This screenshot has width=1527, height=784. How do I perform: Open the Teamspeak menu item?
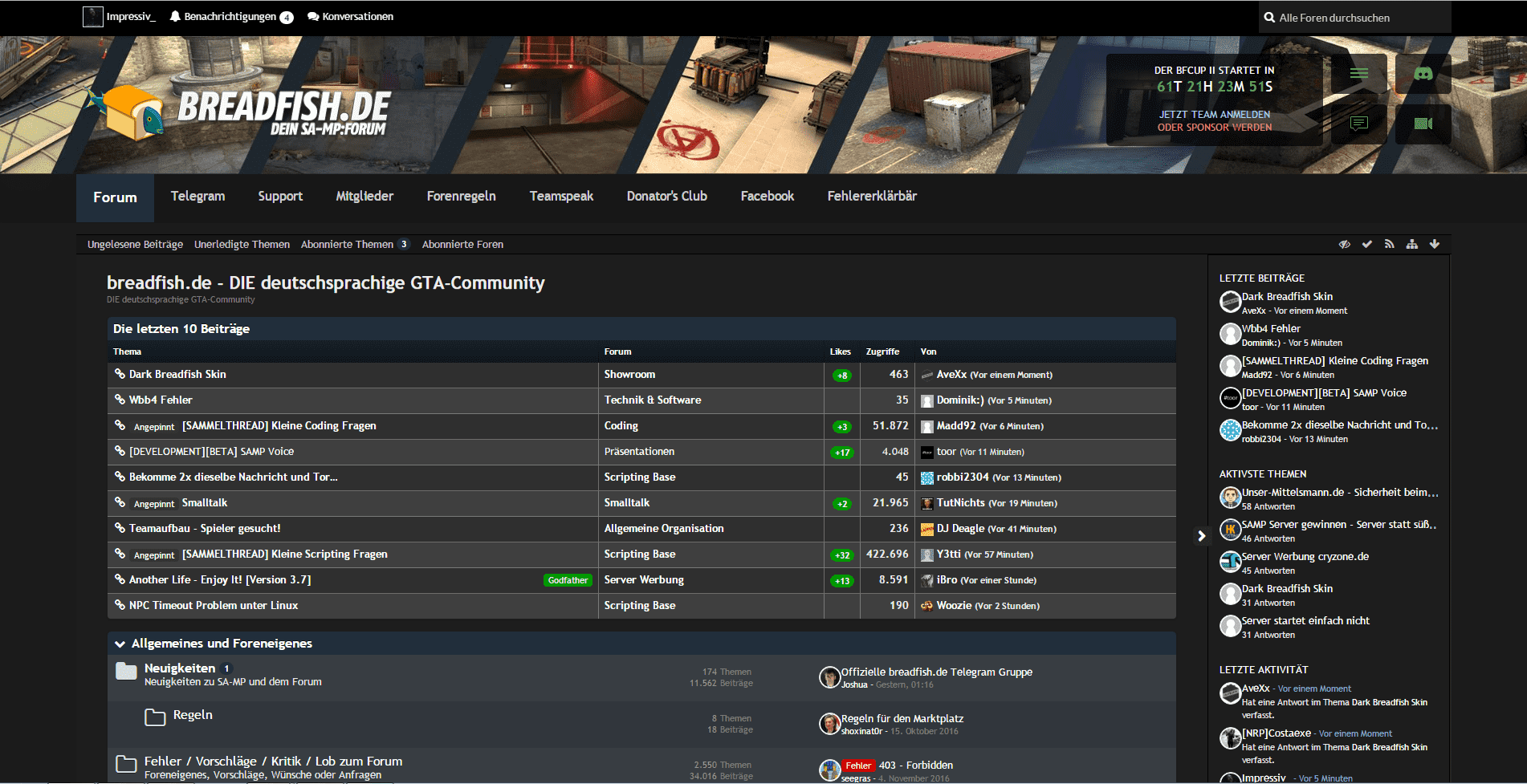pyautogui.click(x=561, y=197)
